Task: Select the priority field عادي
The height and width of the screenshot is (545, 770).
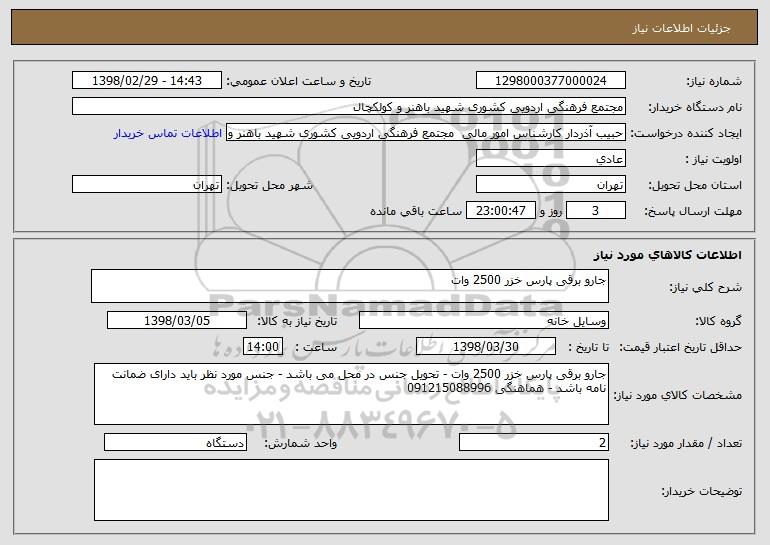Action: point(550,159)
